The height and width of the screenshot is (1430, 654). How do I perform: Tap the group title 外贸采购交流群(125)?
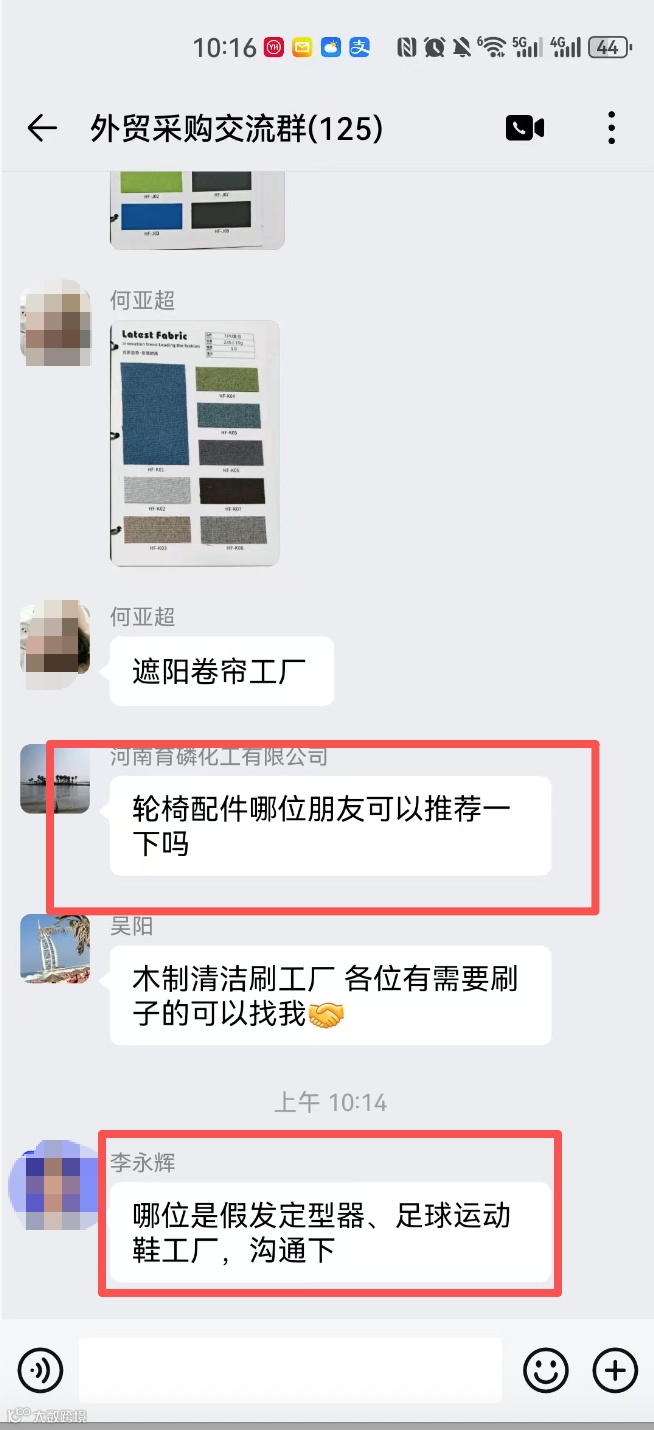tap(237, 128)
